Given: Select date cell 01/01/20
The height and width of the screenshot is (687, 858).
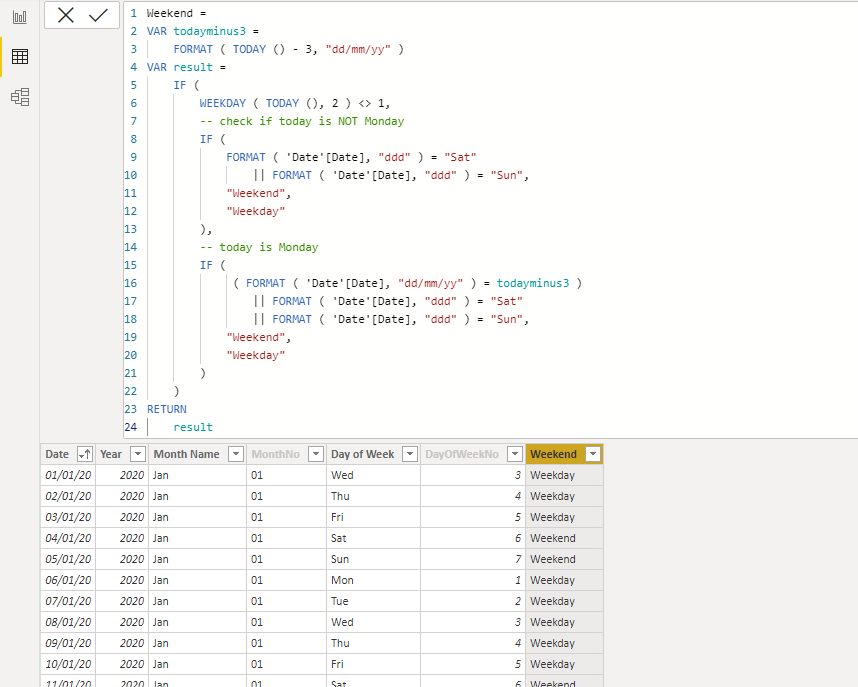Looking at the screenshot, I should [x=68, y=475].
